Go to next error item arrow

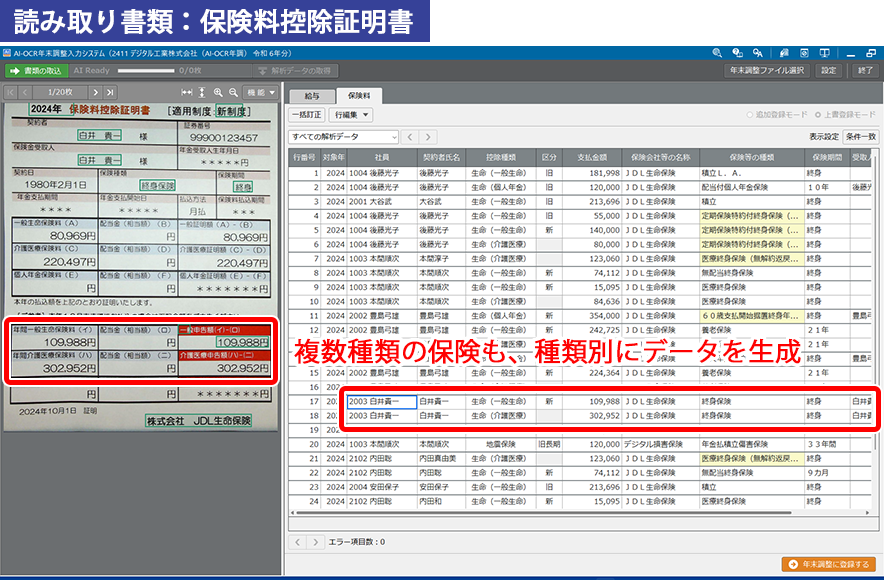[x=315, y=541]
